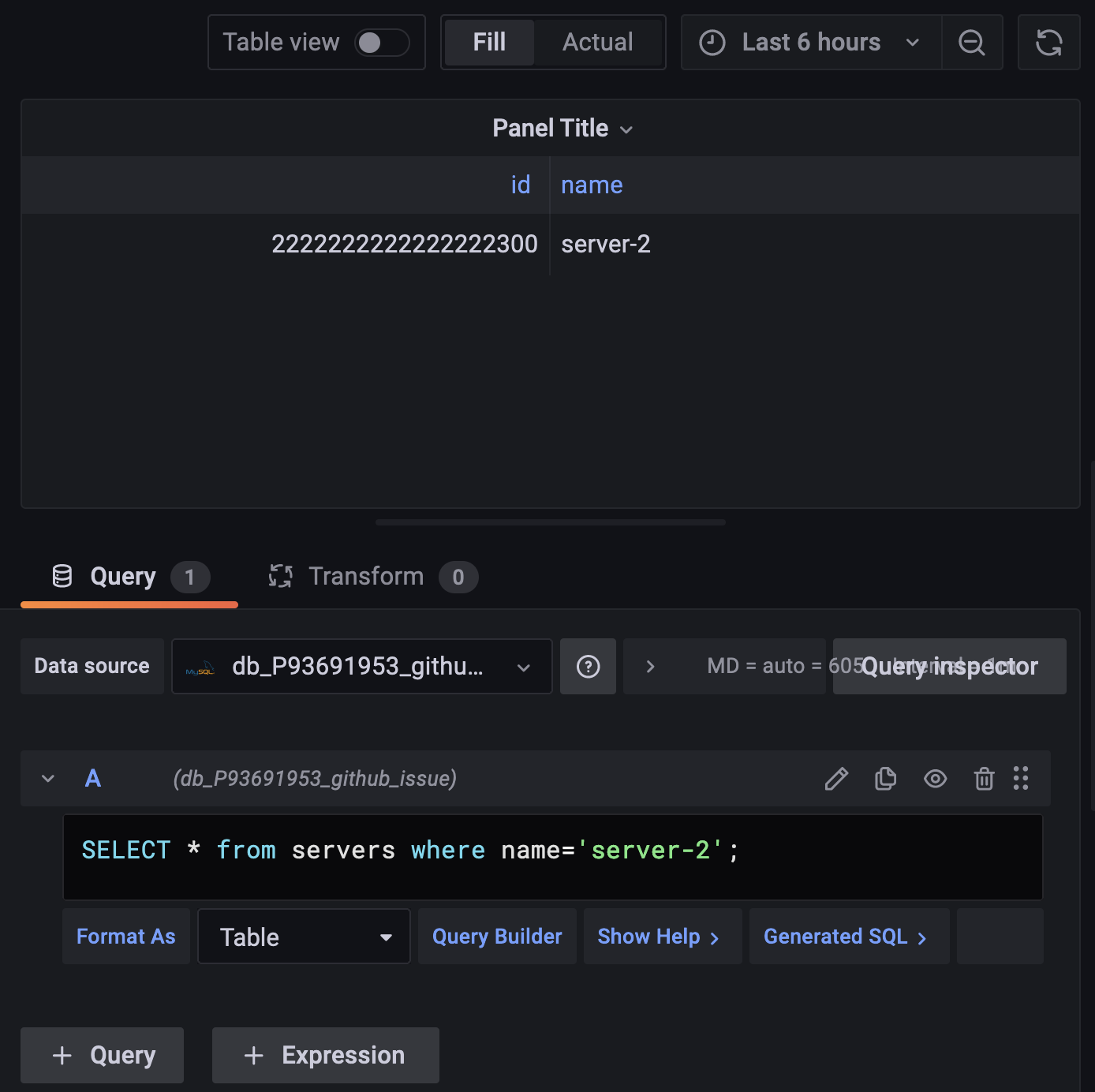Delete query A with the trash icon
This screenshot has width=1095, height=1092.
tap(984, 779)
